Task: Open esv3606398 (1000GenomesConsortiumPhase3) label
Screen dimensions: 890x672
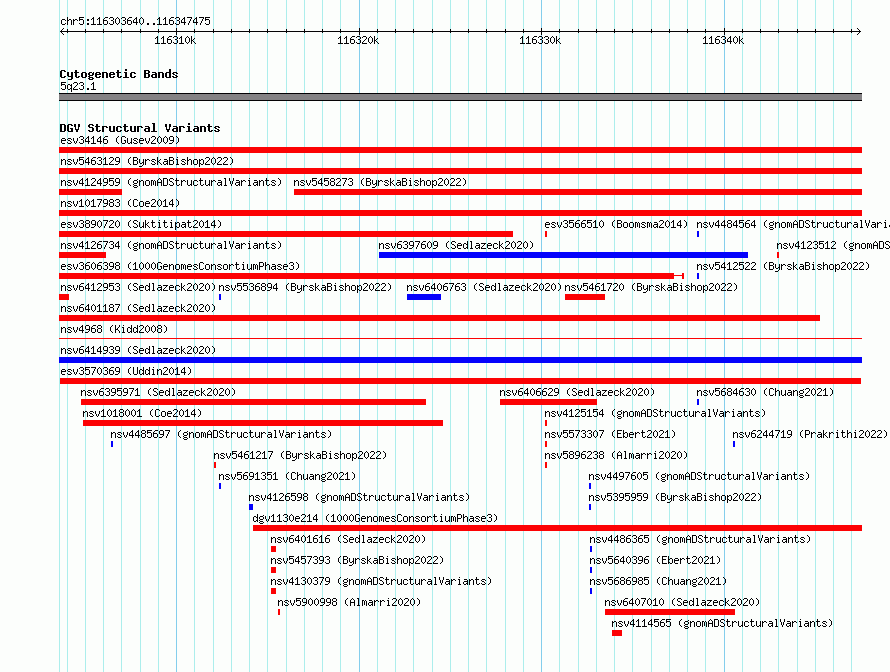Action: tap(180, 266)
